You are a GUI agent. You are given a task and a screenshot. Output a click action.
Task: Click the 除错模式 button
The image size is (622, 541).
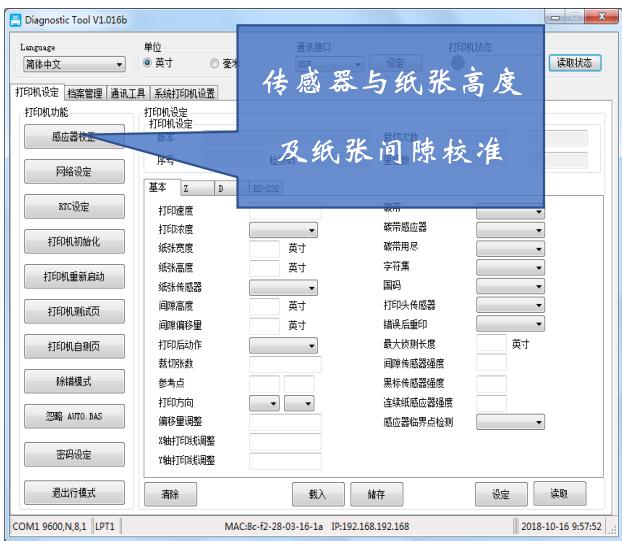[74, 381]
